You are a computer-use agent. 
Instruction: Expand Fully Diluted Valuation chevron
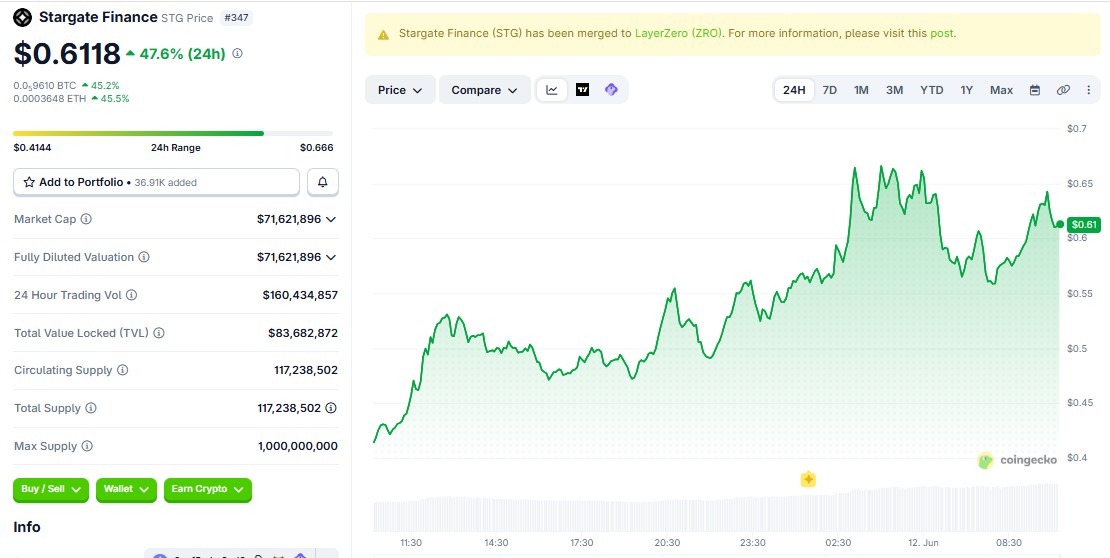click(331, 257)
